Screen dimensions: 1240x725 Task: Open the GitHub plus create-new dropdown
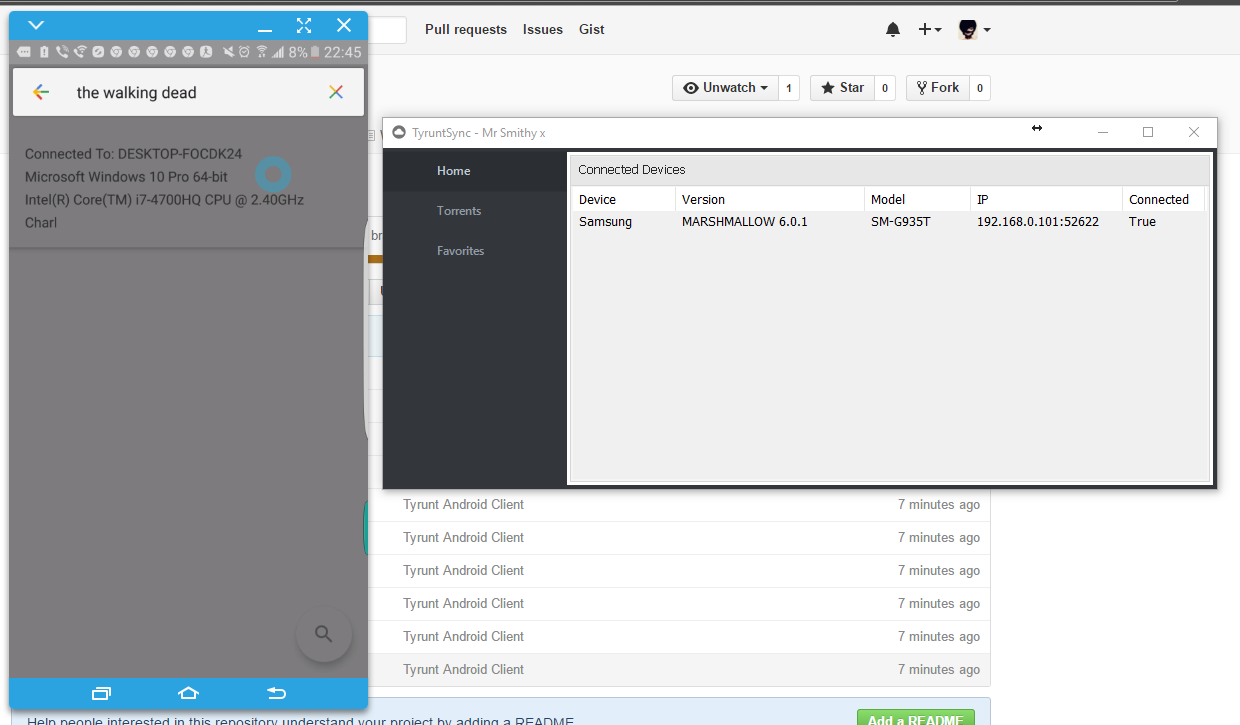[x=930, y=30]
